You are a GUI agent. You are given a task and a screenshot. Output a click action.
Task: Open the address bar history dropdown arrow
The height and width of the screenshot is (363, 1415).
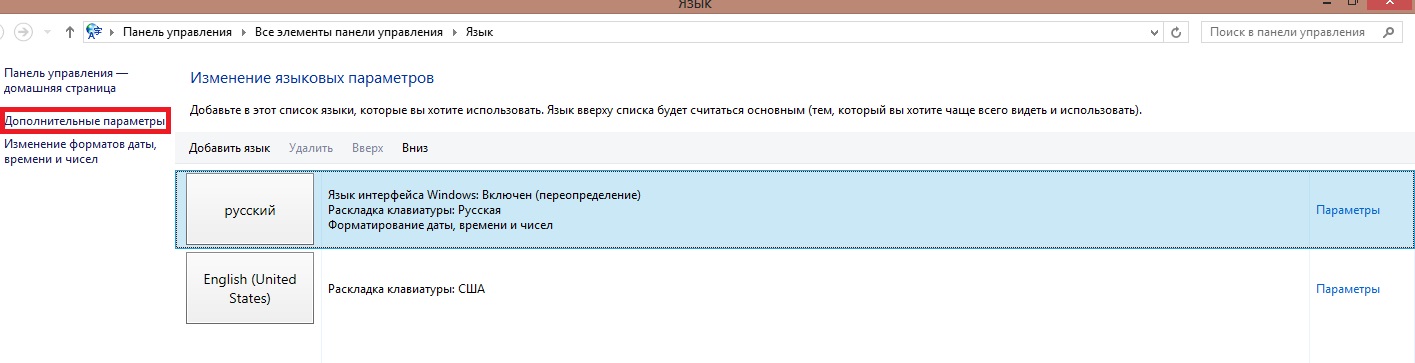tap(1155, 32)
